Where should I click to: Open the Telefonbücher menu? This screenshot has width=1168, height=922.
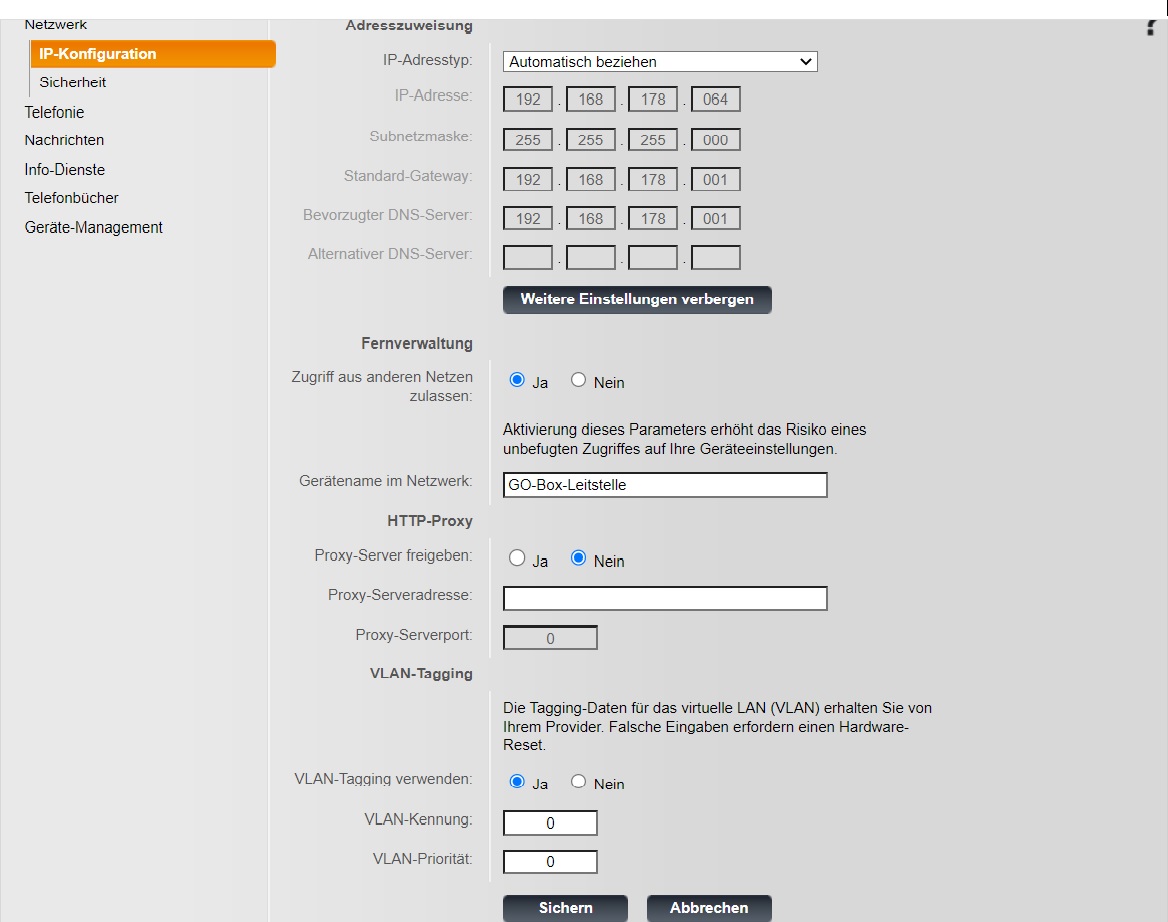point(72,198)
